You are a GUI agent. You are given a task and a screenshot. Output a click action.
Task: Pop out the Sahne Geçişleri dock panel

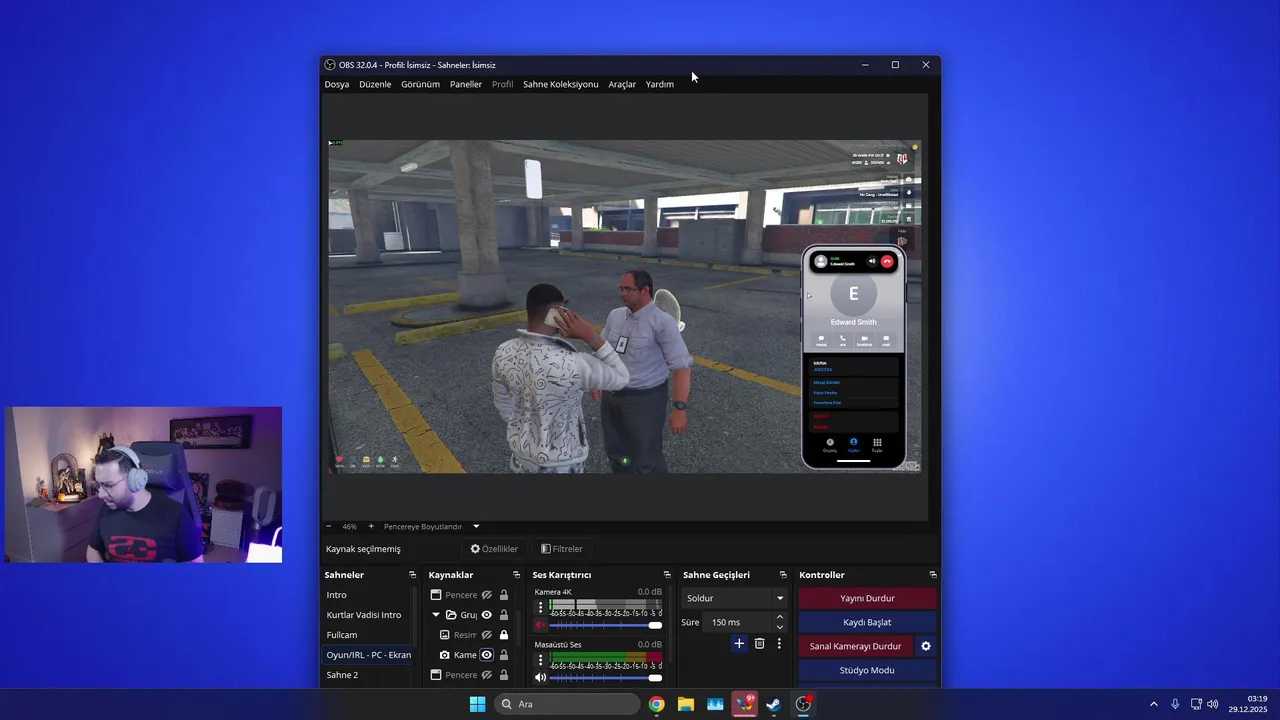tap(783, 575)
